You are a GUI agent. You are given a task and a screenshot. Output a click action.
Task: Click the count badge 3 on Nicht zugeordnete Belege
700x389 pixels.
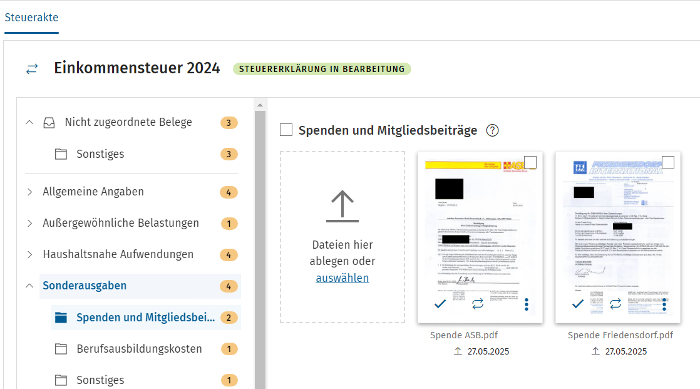tap(229, 123)
